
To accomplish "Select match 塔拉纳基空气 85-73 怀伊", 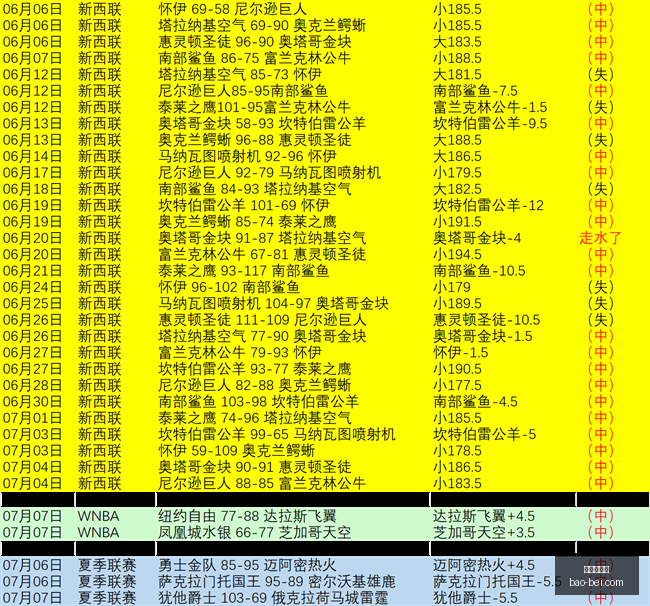I will (240, 75).
